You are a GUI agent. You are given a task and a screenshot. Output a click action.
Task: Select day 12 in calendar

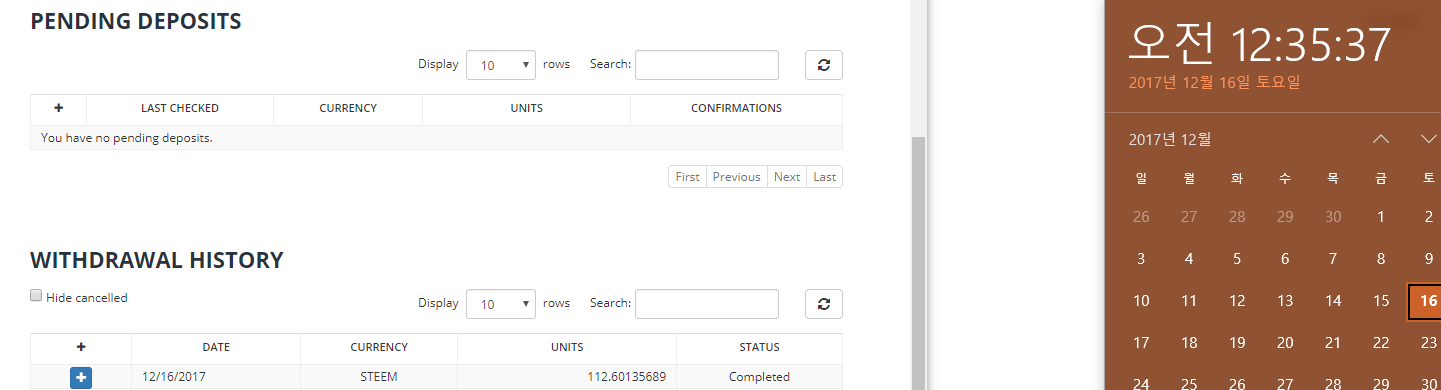click(x=1237, y=301)
